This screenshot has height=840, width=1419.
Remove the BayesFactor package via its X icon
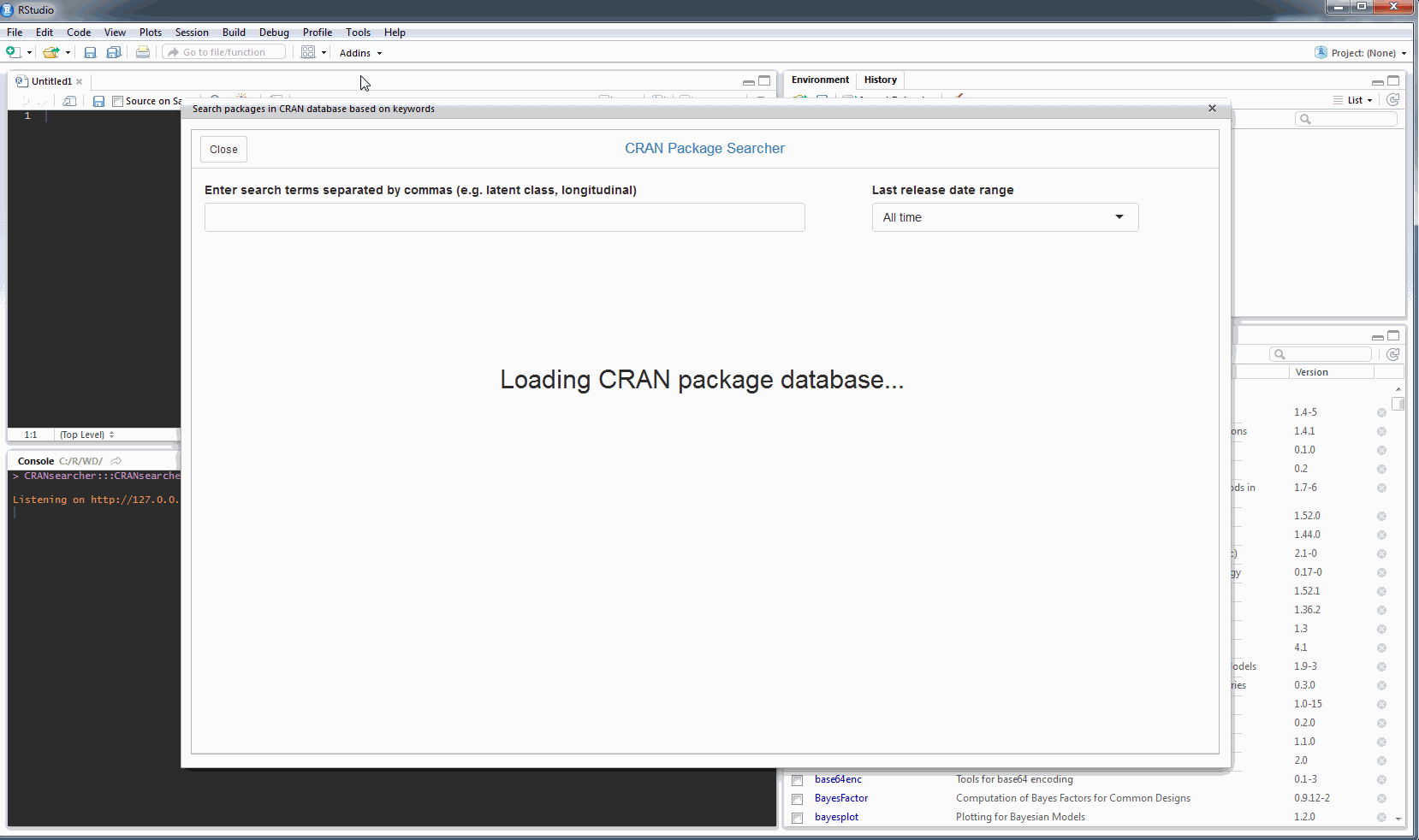tap(1381, 798)
